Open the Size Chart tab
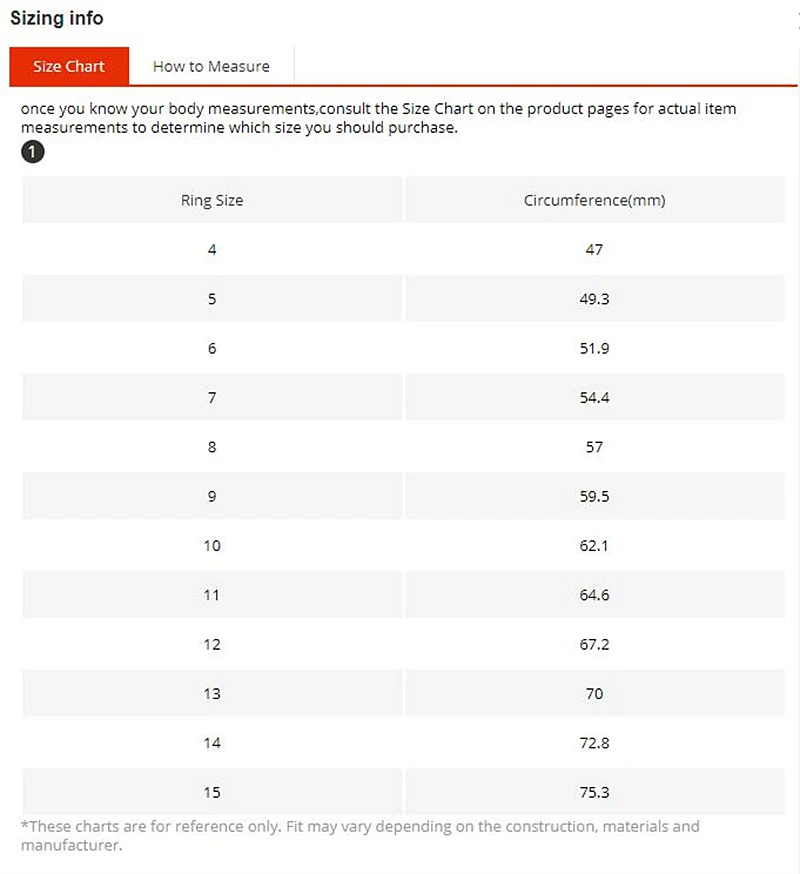The height and width of the screenshot is (874, 800). pos(69,66)
